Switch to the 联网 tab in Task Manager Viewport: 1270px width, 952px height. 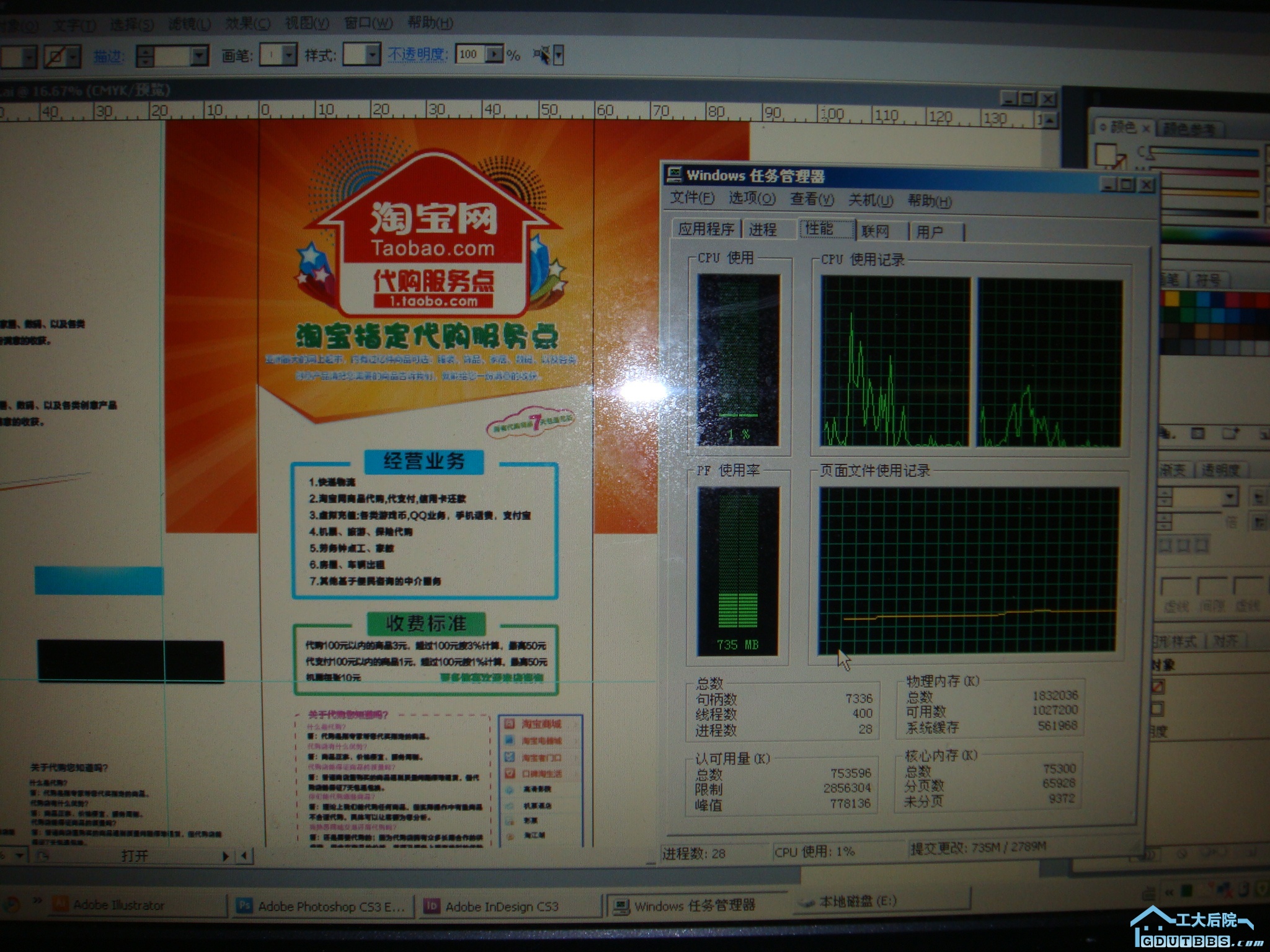(x=875, y=231)
